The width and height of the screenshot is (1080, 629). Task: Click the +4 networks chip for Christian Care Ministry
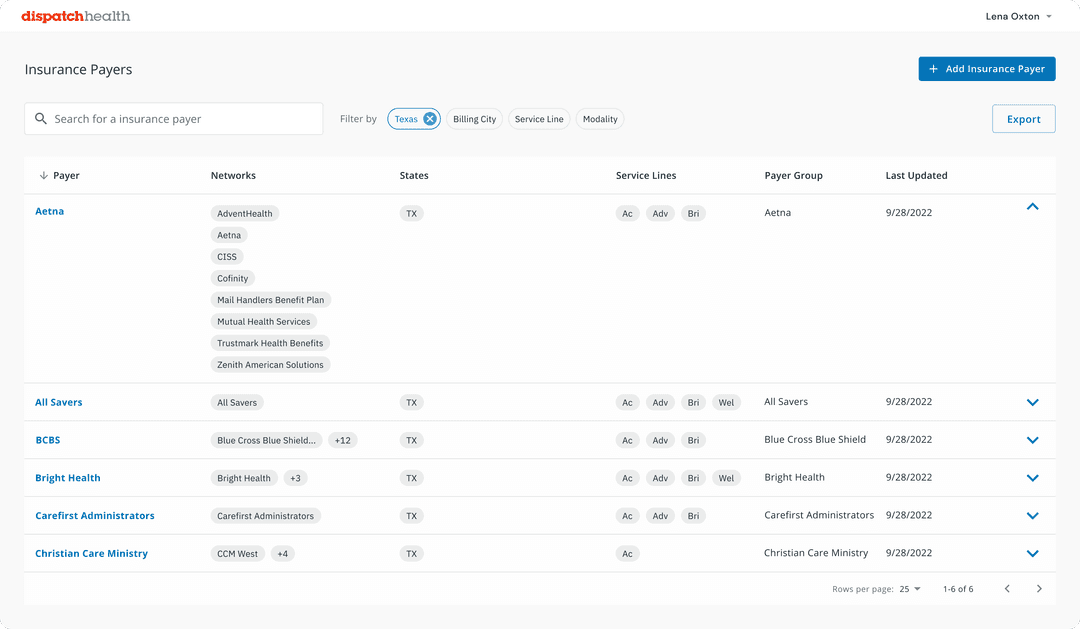point(282,554)
